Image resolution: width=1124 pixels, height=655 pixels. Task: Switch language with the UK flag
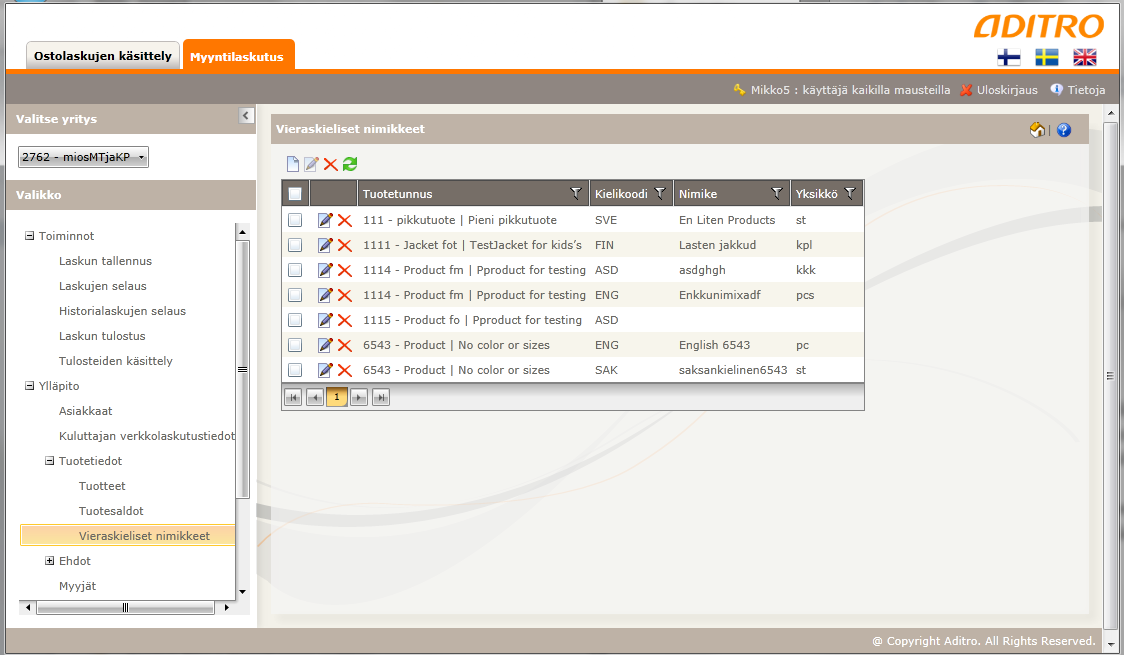tap(1085, 57)
